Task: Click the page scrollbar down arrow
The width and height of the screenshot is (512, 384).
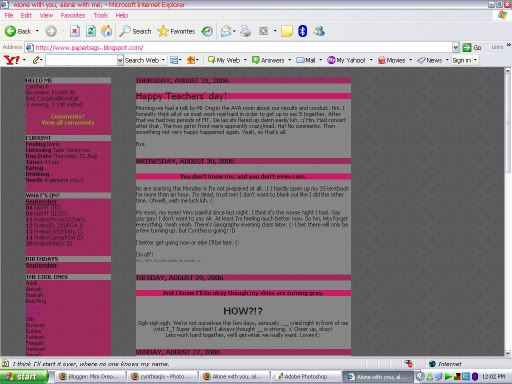Action: coord(508,353)
